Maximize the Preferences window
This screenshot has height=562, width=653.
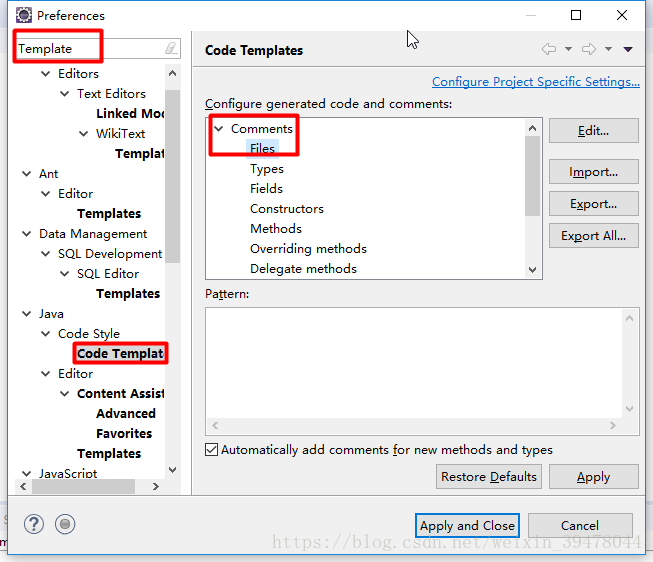click(x=576, y=15)
